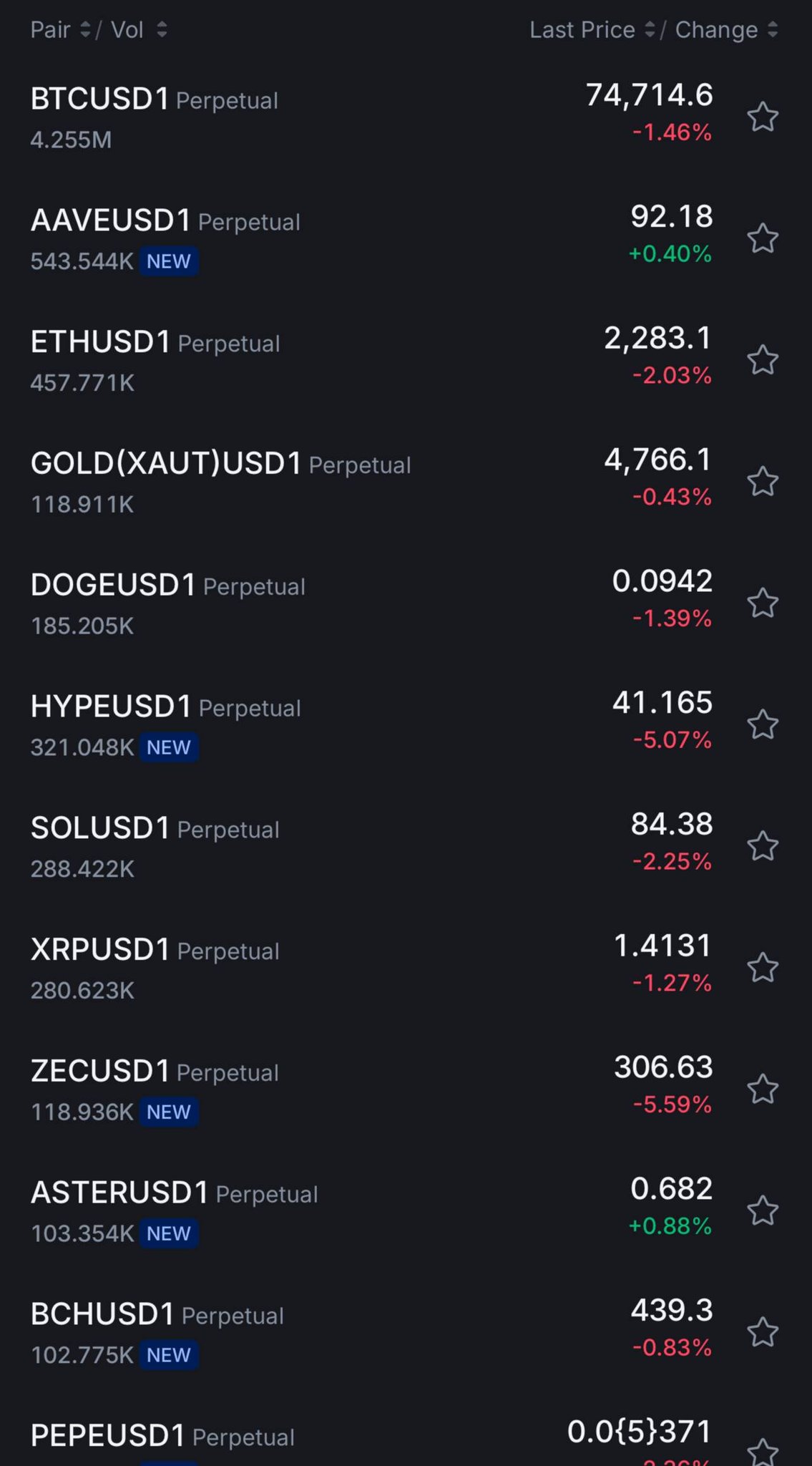This screenshot has width=812, height=1466.
Task: Mark DOGEUSD1 as favorite with star
Action: [763, 603]
